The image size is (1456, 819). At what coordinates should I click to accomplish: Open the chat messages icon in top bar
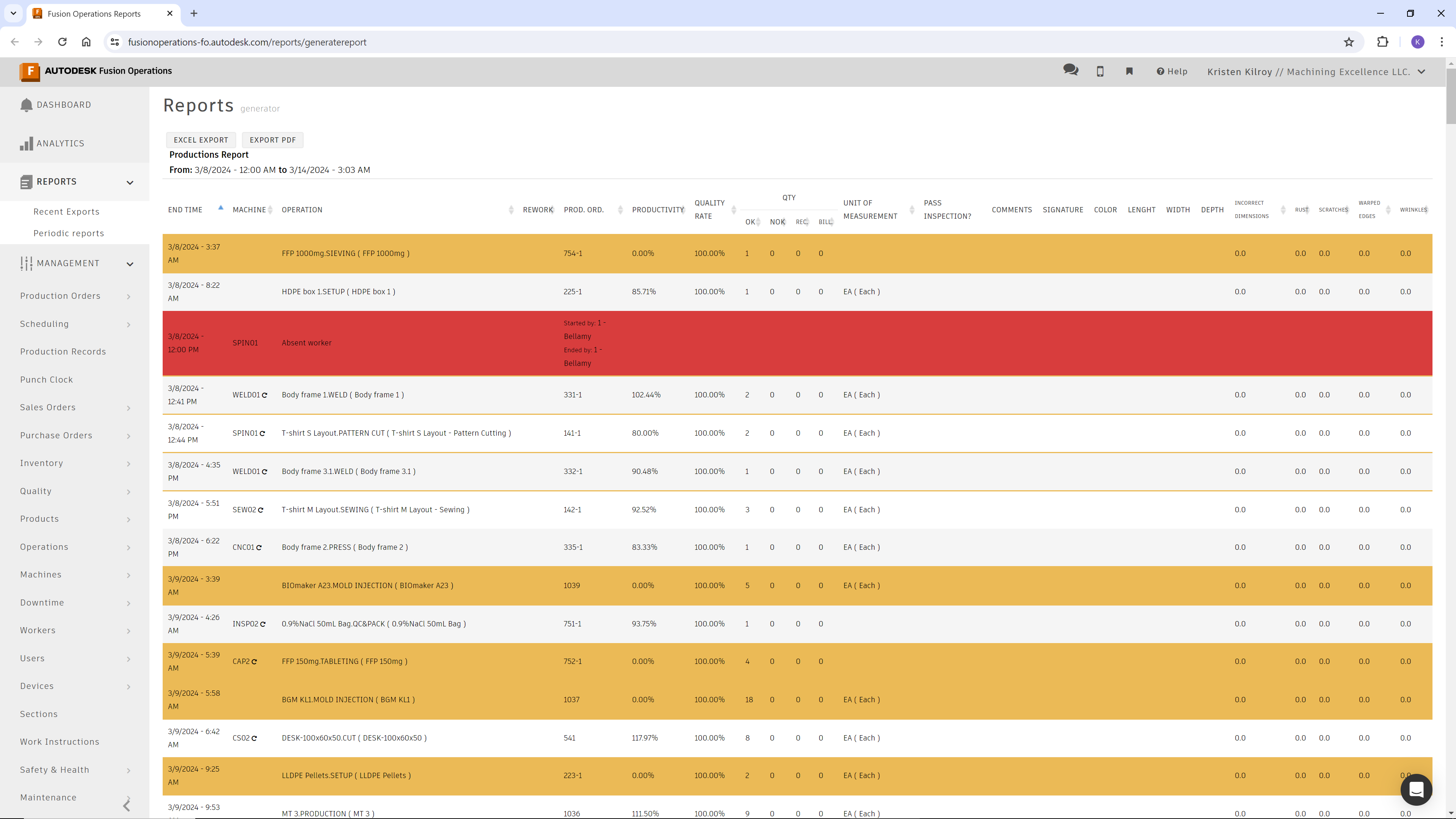(1070, 71)
